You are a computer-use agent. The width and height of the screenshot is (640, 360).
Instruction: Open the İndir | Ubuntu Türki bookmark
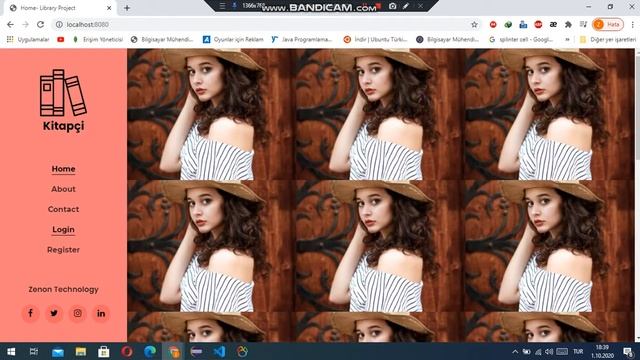coord(376,40)
